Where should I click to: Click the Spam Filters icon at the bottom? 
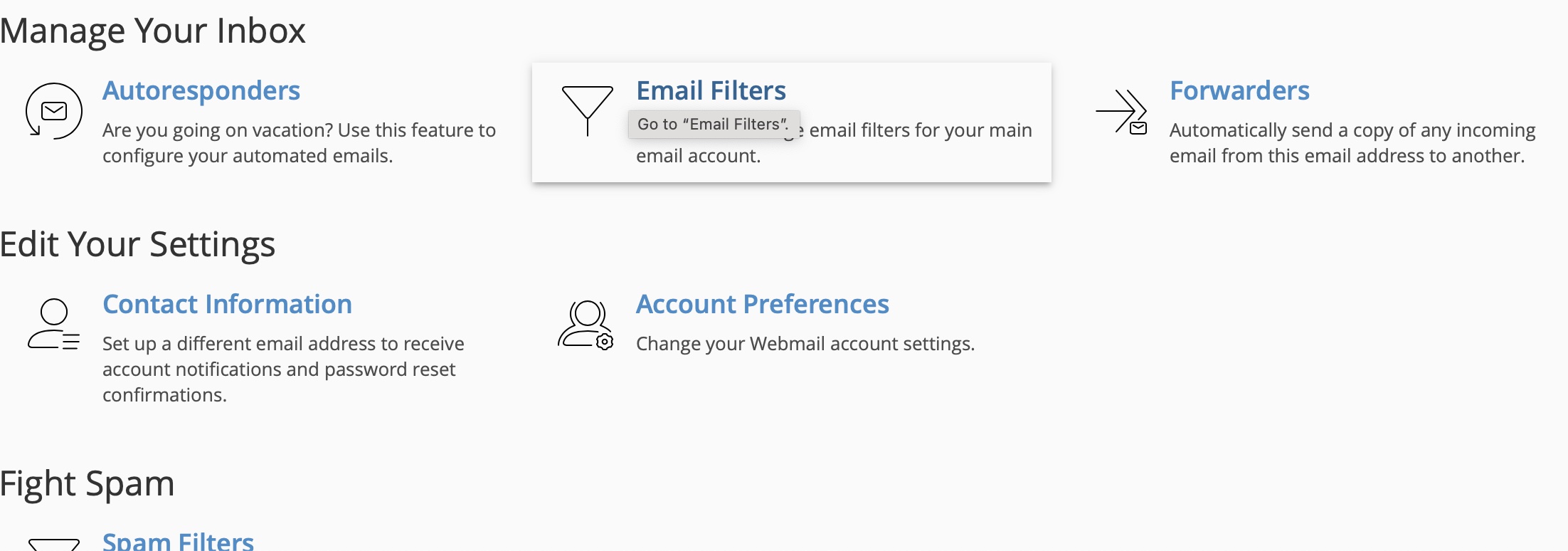[54, 545]
